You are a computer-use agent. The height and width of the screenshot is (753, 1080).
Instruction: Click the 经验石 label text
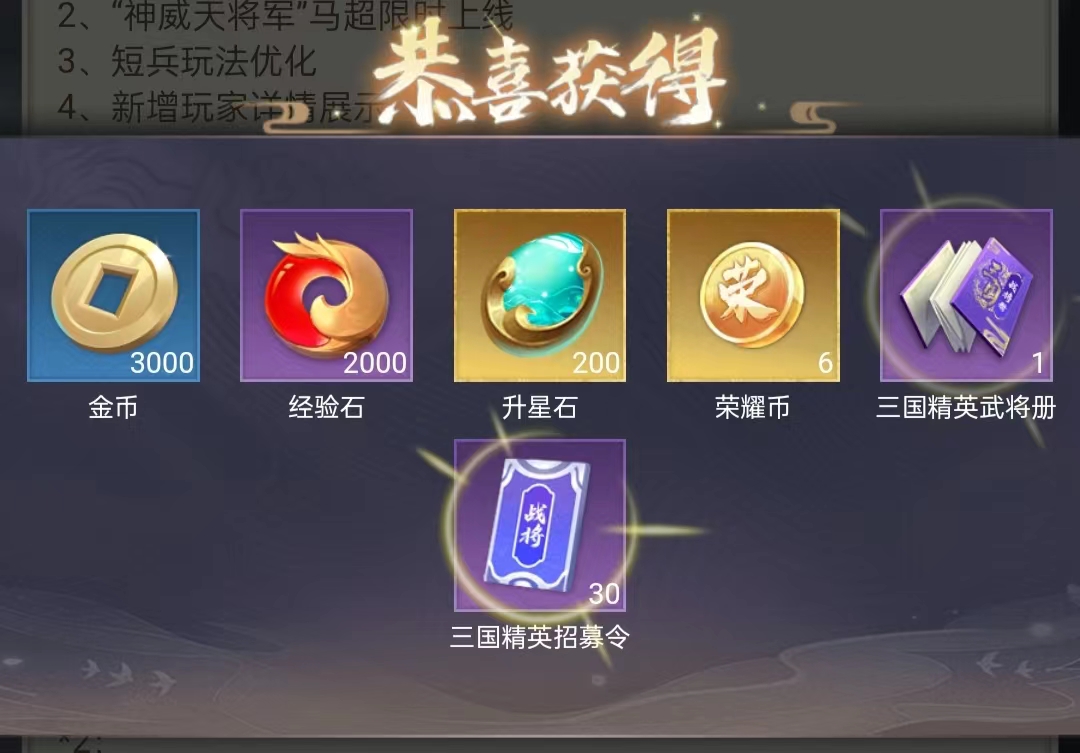point(326,407)
